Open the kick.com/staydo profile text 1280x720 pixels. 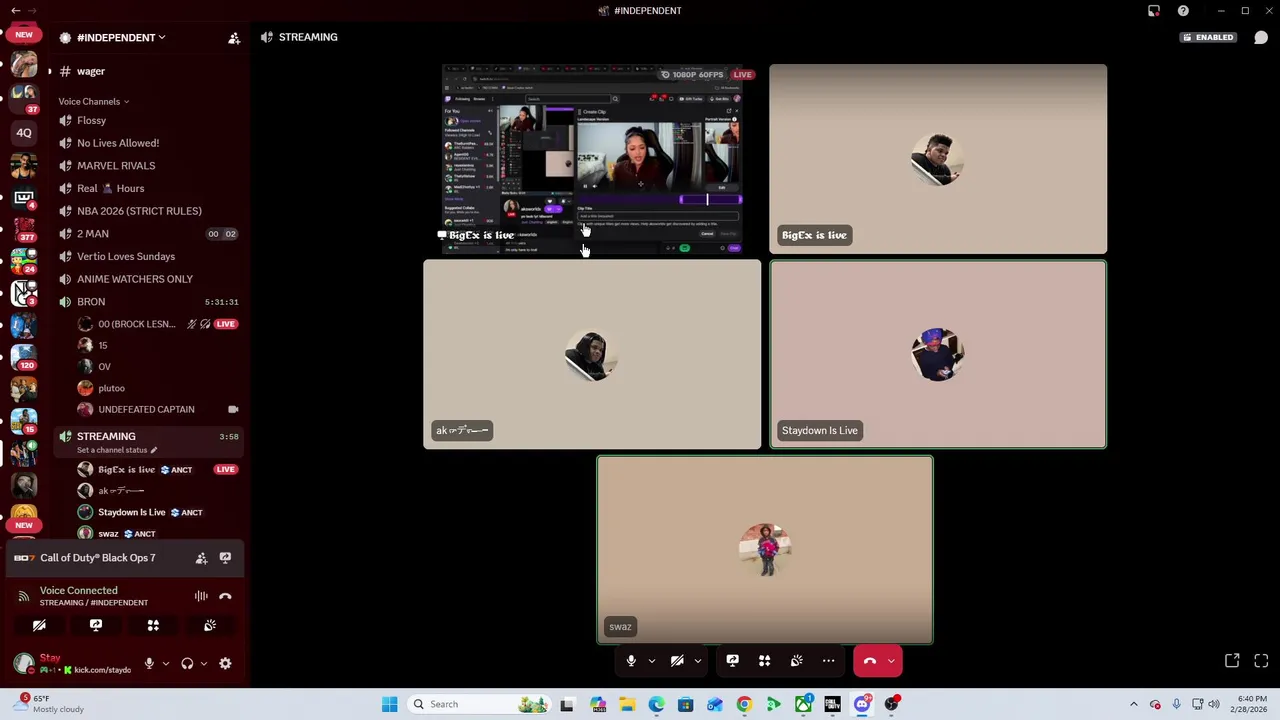pos(102,670)
